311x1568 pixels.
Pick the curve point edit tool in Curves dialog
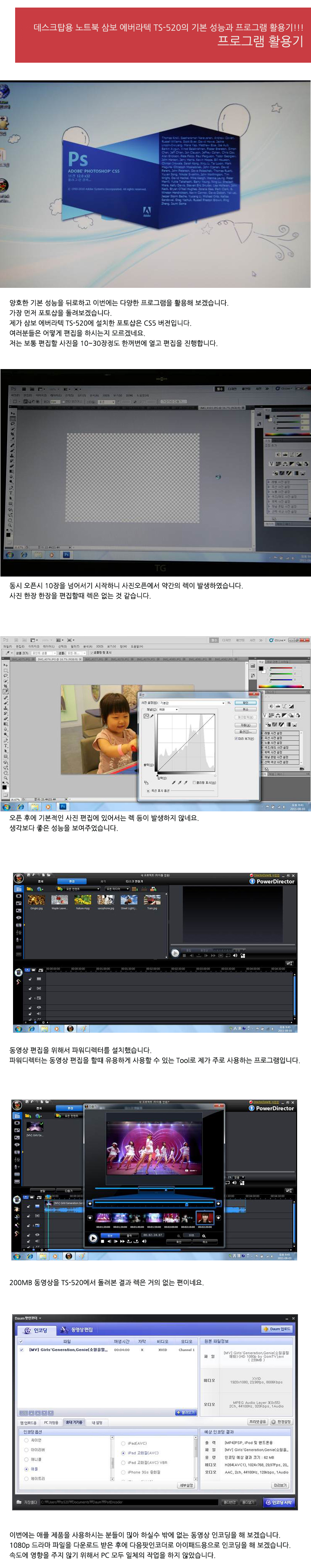[x=146, y=716]
